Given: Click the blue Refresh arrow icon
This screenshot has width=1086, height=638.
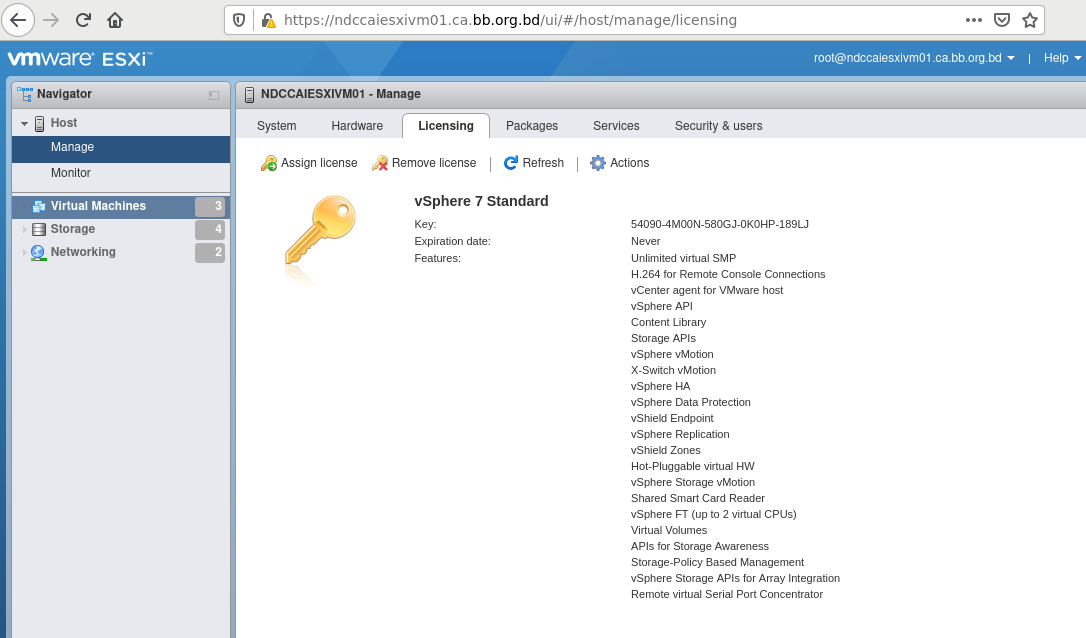Looking at the screenshot, I should (x=511, y=163).
